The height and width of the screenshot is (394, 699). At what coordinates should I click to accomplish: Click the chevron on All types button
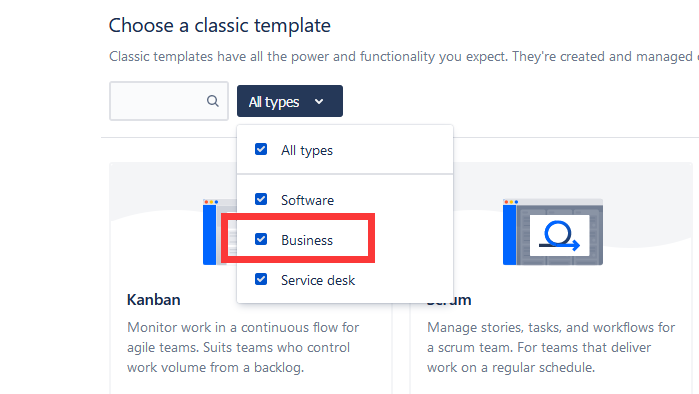click(319, 102)
